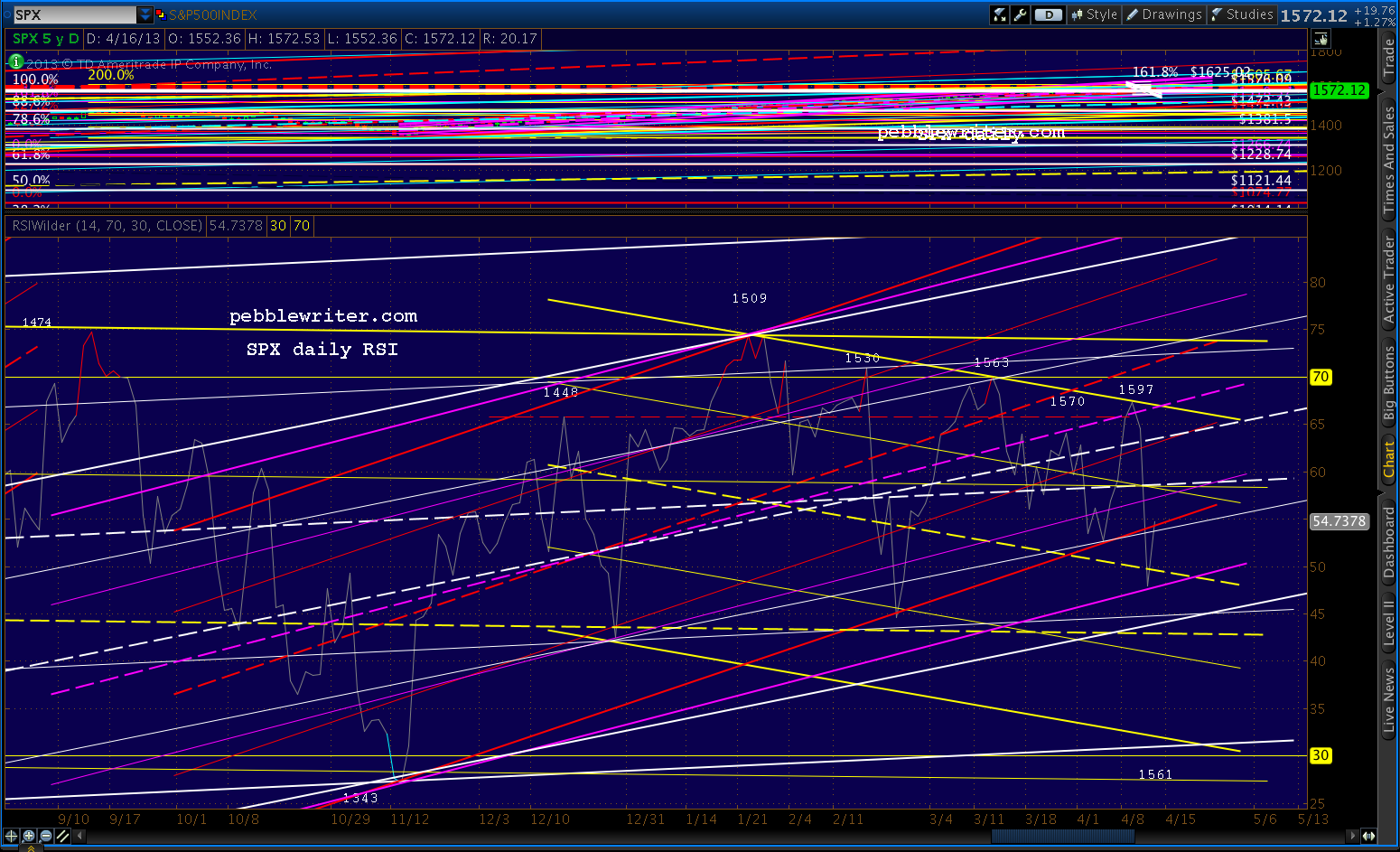Screen dimensions: 1400x852
Task: Click the expansion area toggle icon at bottom right
Action: [x=1368, y=836]
